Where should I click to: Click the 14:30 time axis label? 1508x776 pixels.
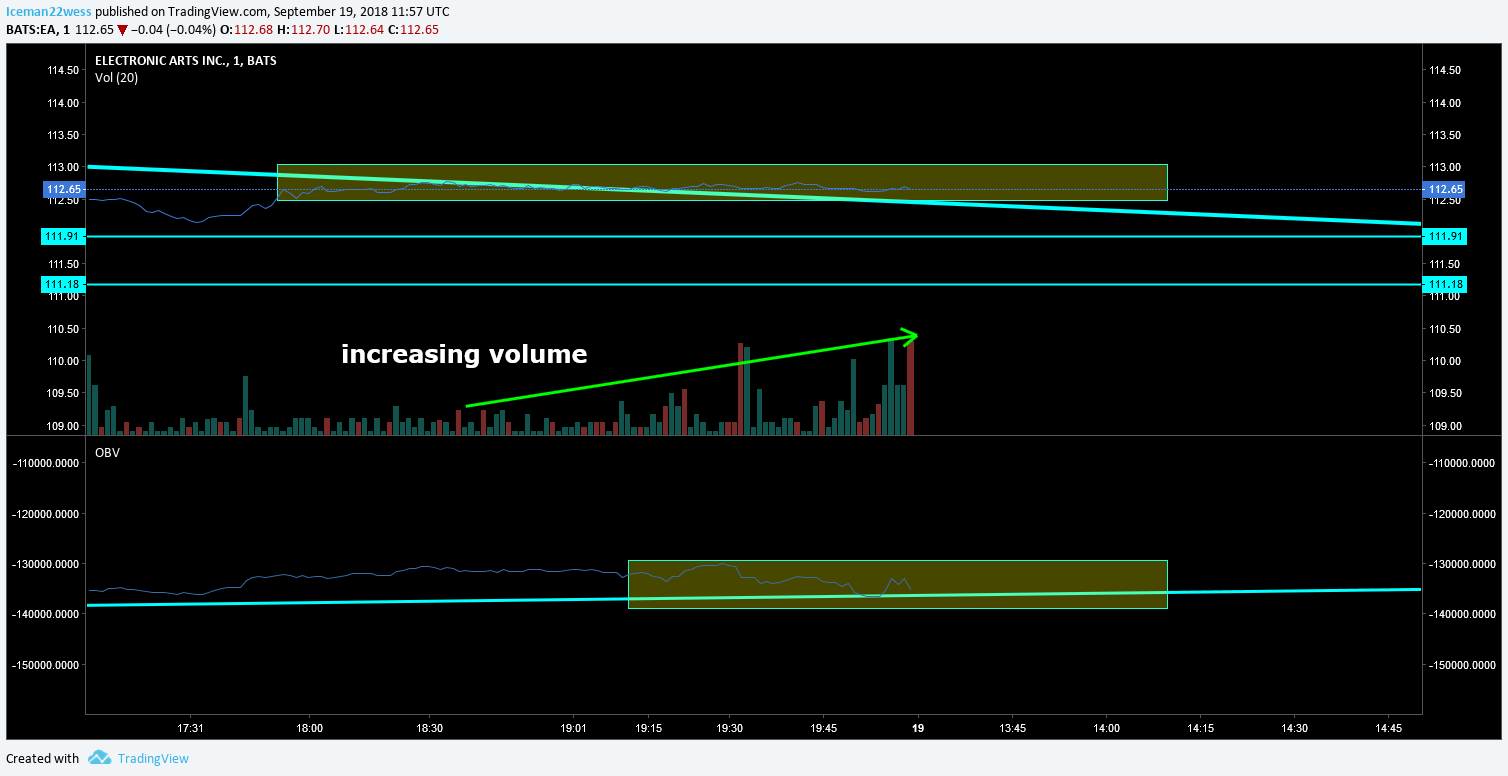1294,727
